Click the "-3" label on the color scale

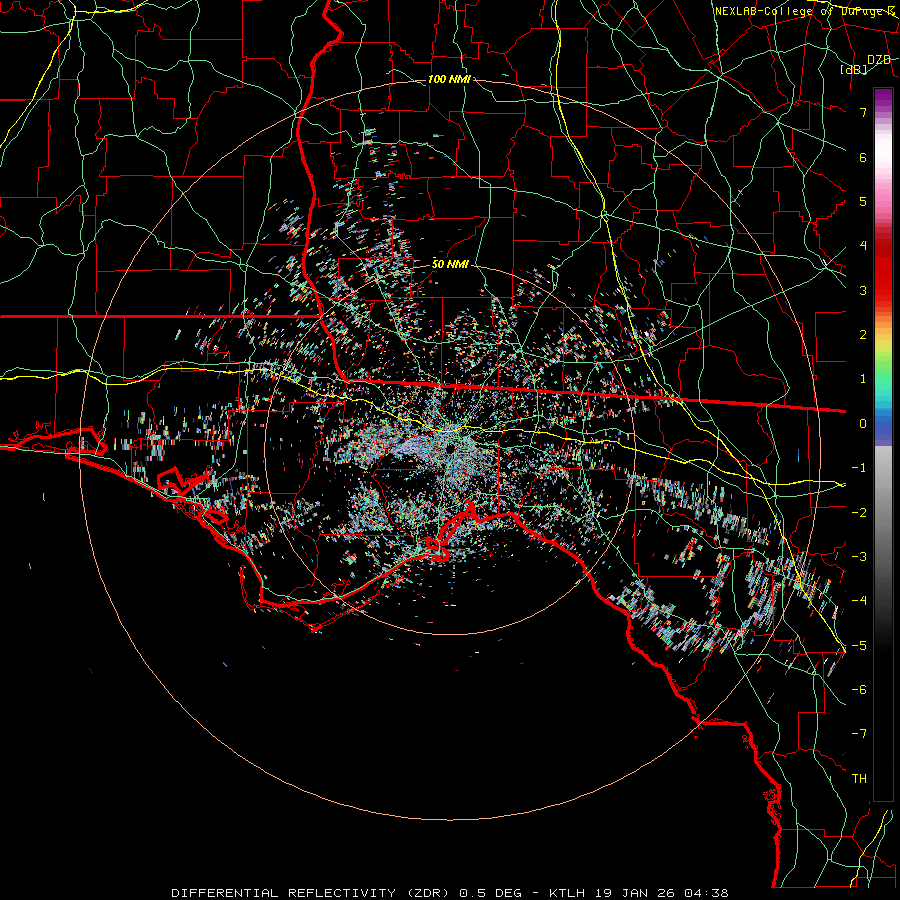pyautogui.click(x=859, y=556)
